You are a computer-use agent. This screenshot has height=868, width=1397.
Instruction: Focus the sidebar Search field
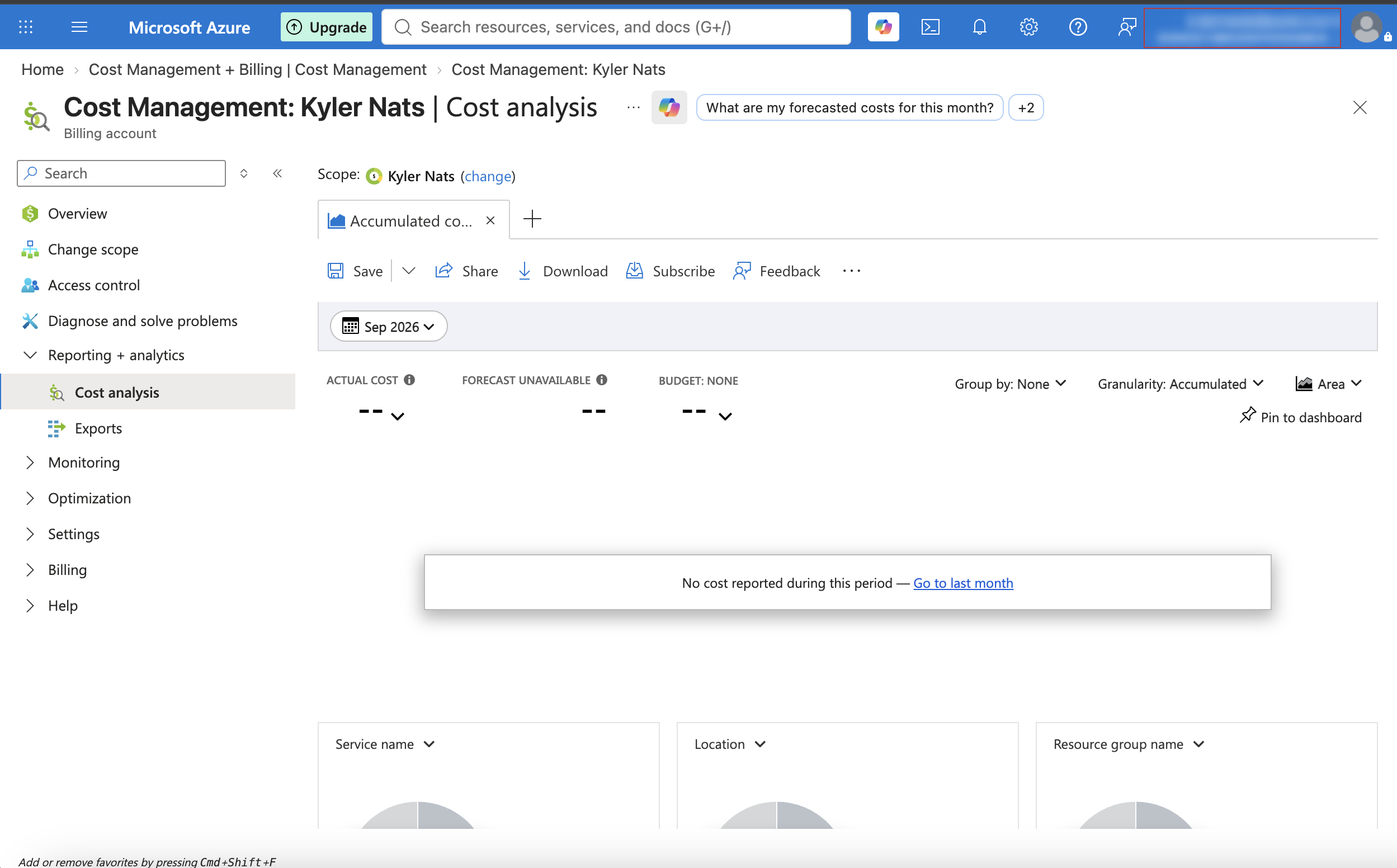coord(121,173)
